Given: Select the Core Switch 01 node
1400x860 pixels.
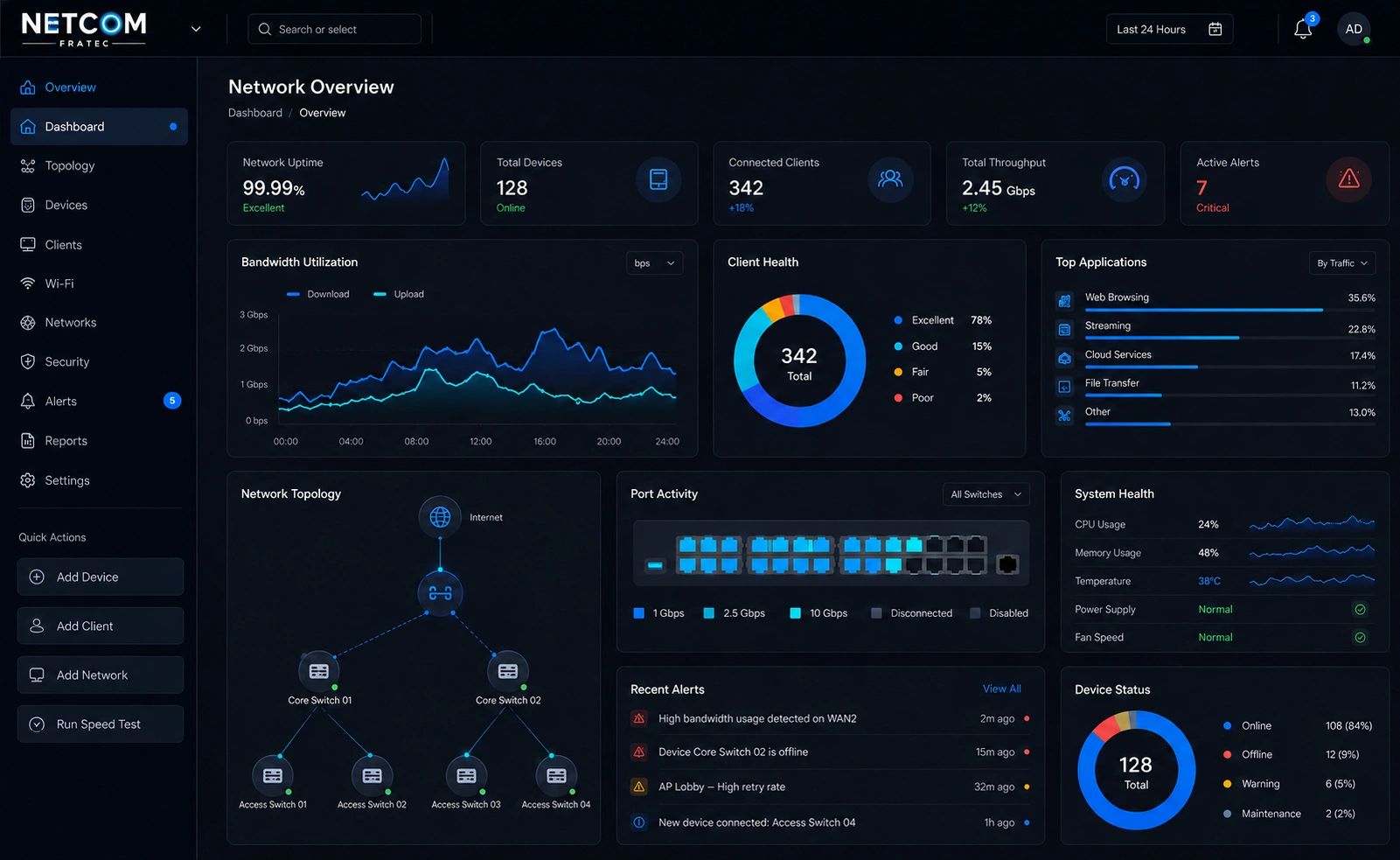Looking at the screenshot, I should 319,671.
